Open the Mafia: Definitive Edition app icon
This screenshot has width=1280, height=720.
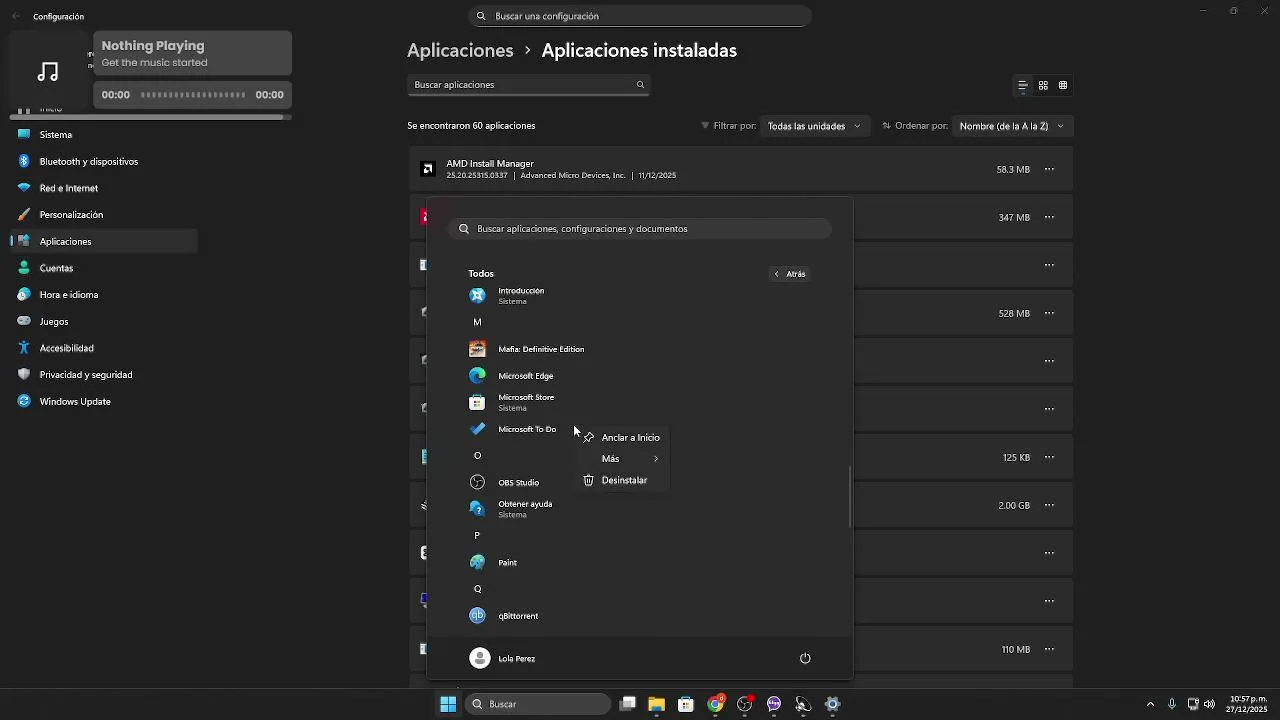[477, 349]
